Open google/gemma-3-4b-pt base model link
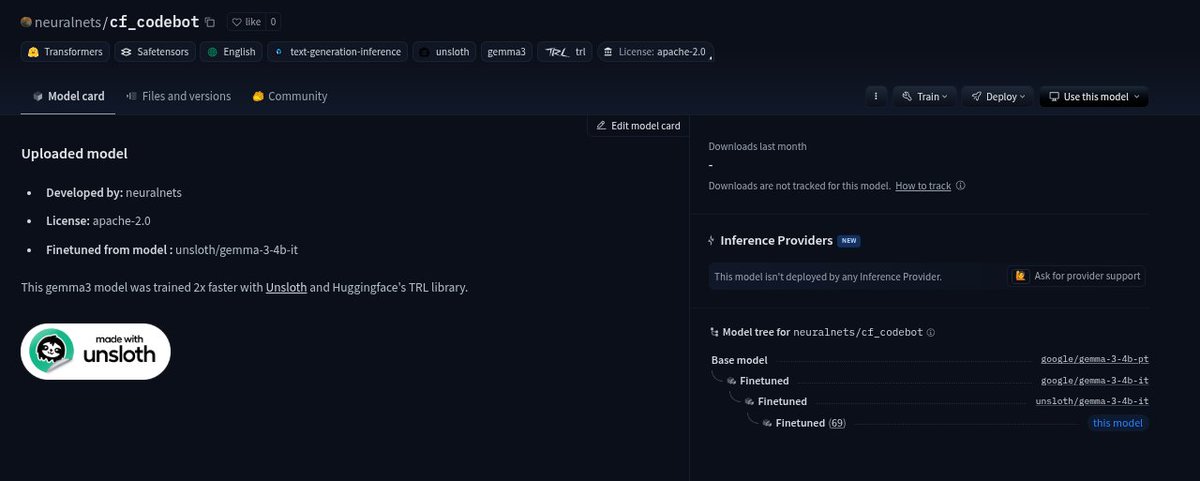 [x=1095, y=360]
